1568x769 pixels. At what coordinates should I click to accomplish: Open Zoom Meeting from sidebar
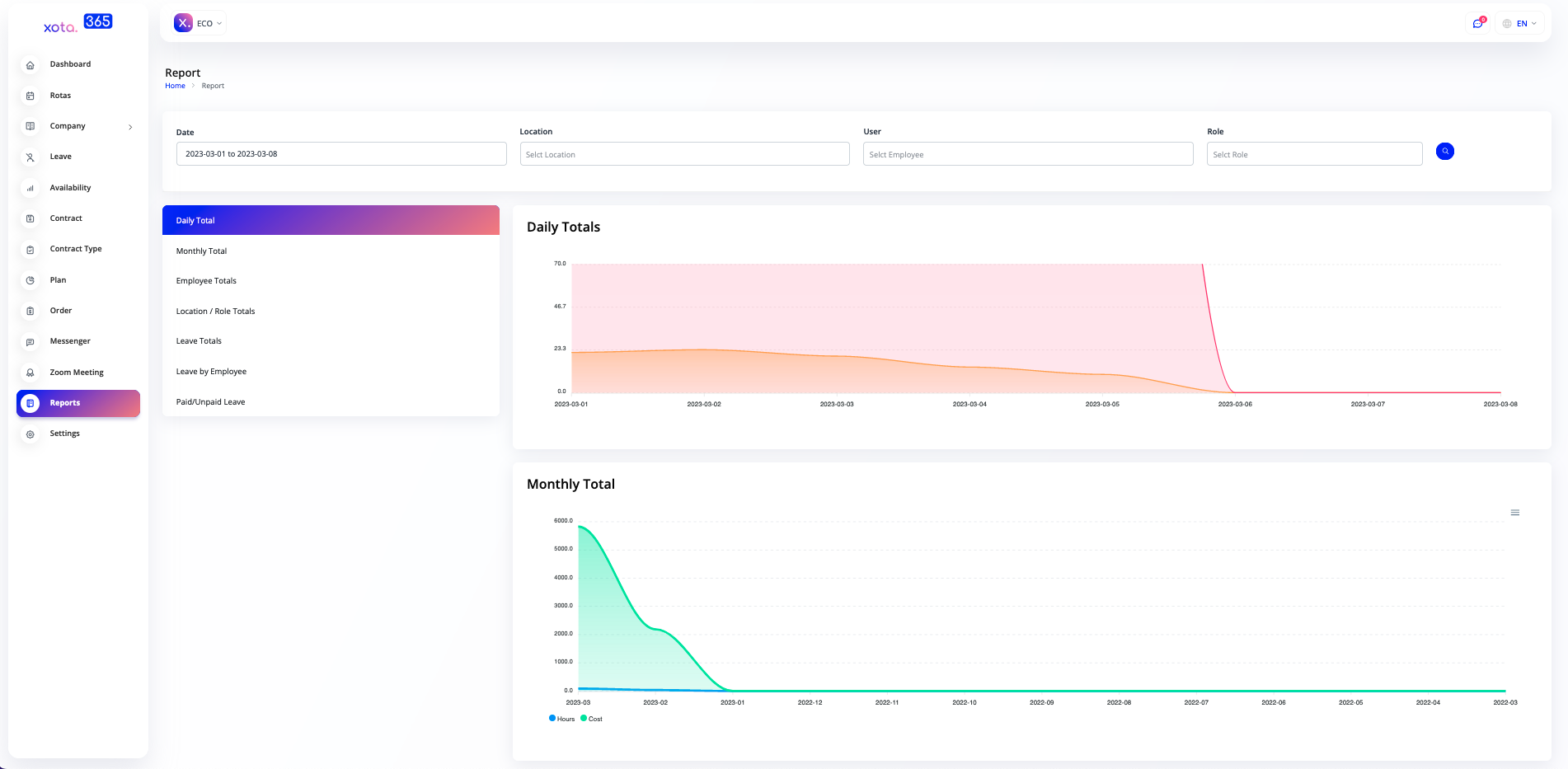(x=77, y=373)
